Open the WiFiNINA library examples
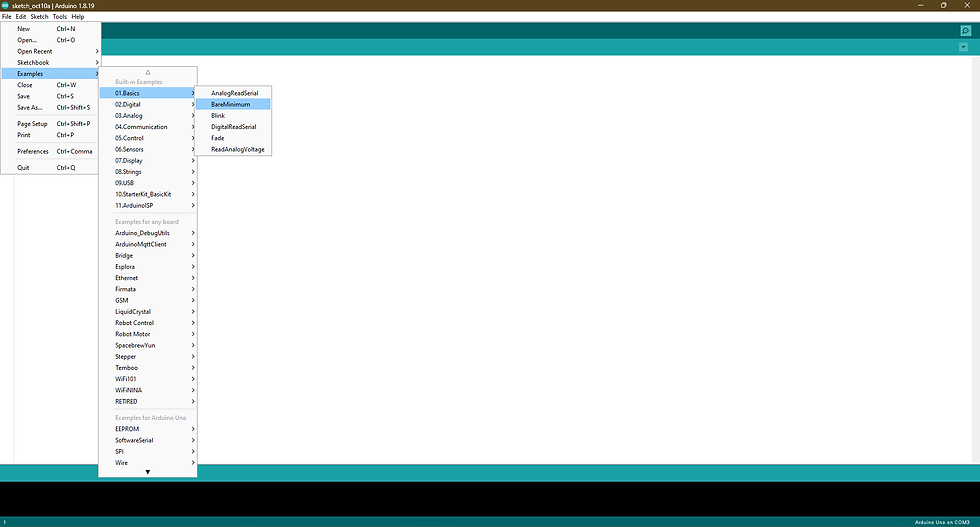This screenshot has height=527, width=980. pyautogui.click(x=148, y=391)
